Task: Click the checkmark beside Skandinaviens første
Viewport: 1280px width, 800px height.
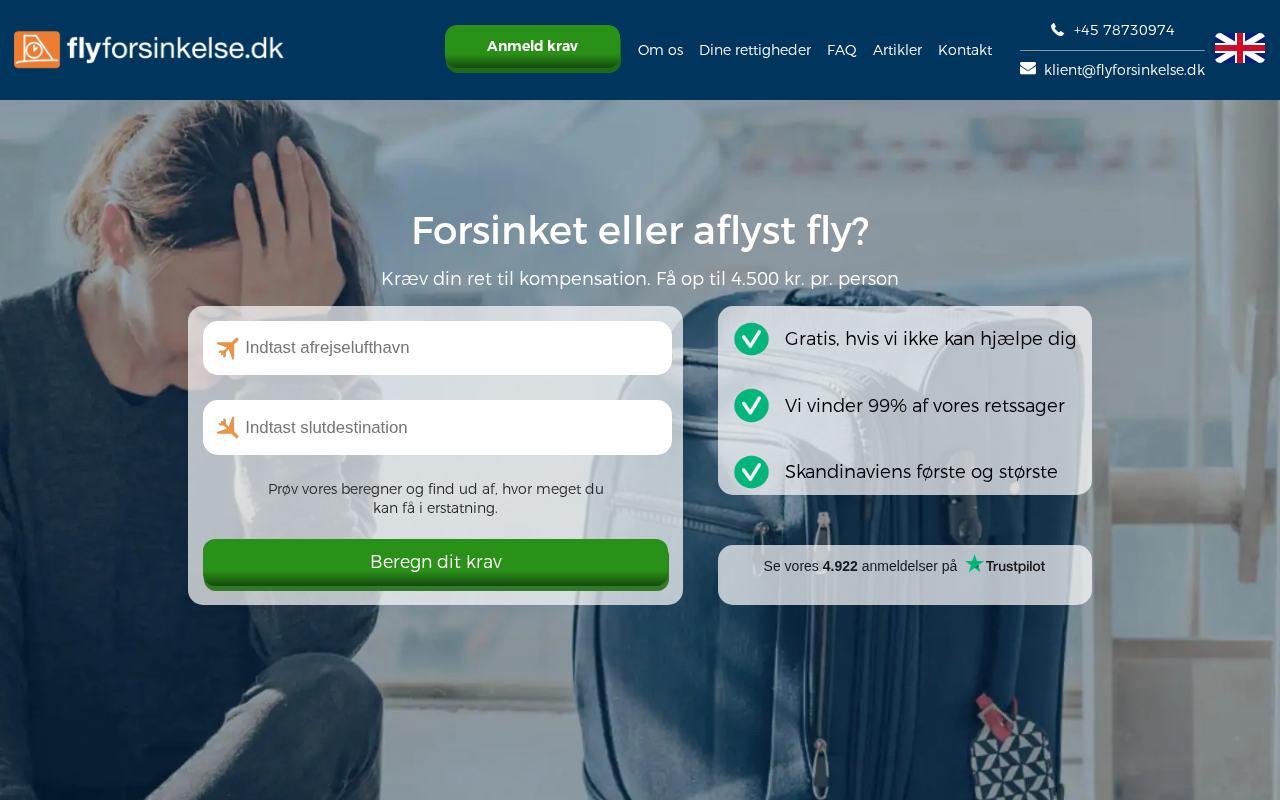Action: (751, 472)
